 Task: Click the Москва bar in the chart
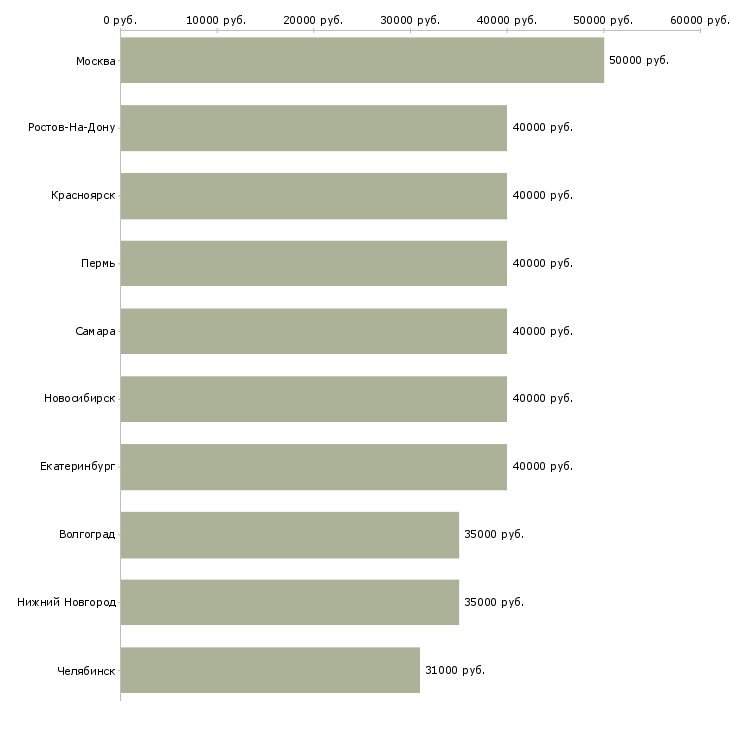(362, 60)
